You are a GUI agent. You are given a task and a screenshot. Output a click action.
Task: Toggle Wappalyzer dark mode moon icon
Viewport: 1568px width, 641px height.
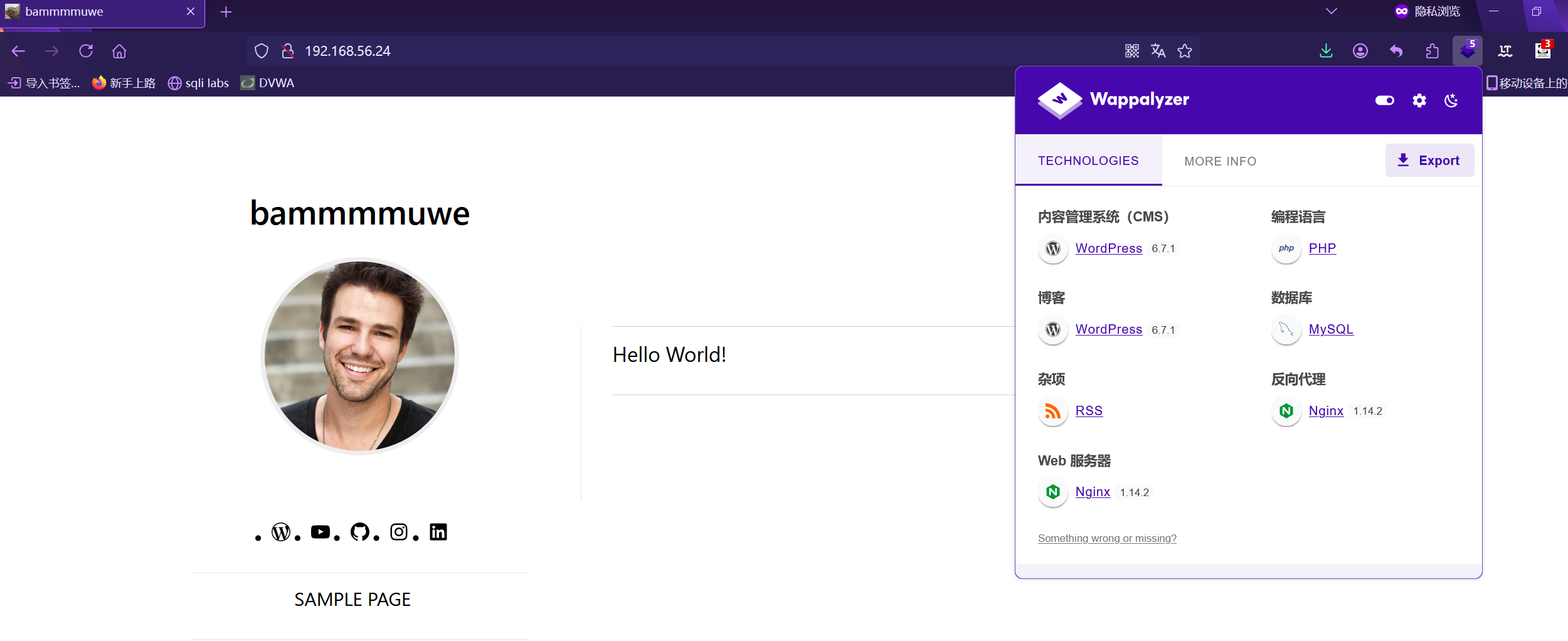point(1451,100)
